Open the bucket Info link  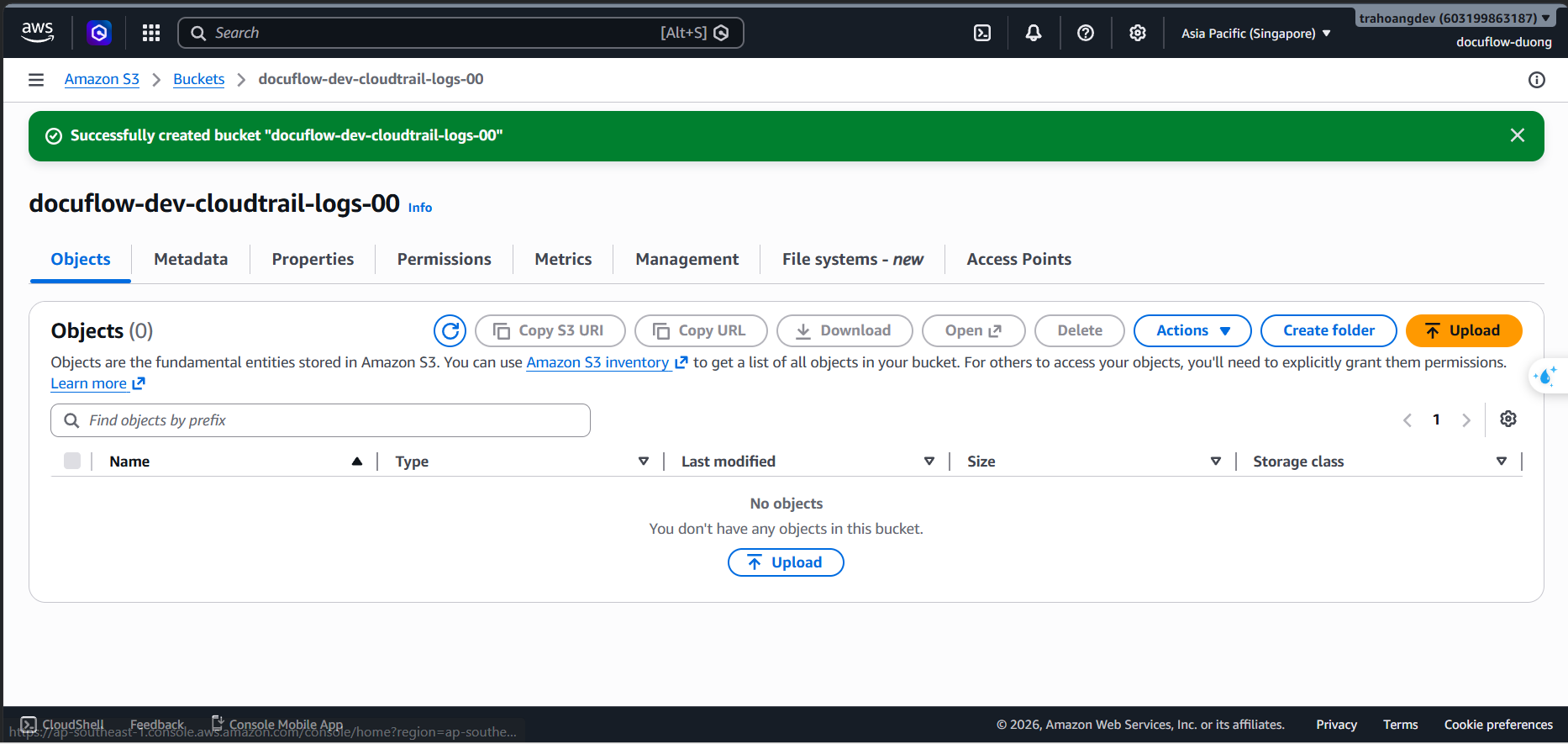[x=420, y=208]
